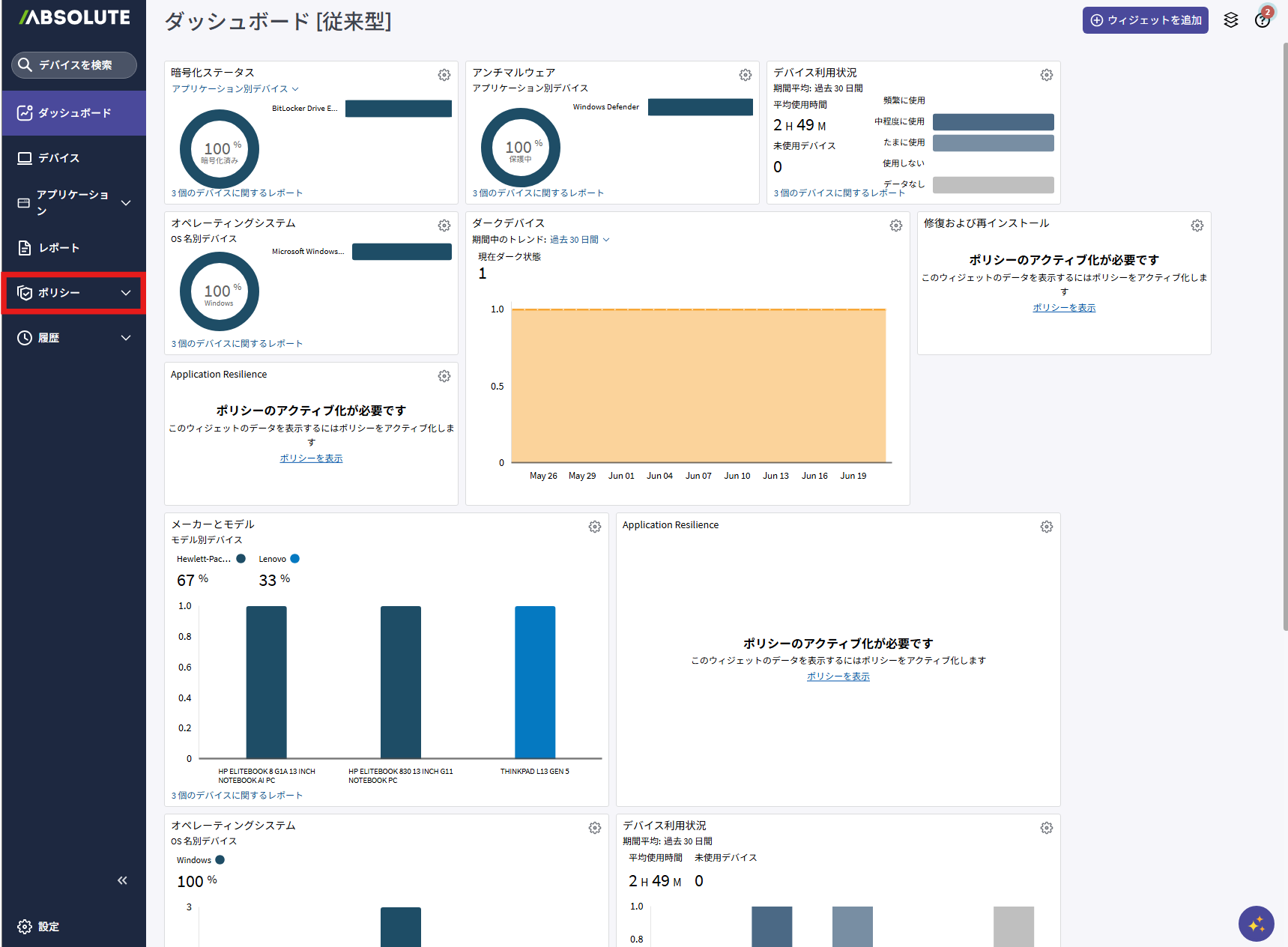Image resolution: width=1288 pixels, height=947 pixels.
Task: Toggle Hewlett-Pac... legend series dot
Action: 241,558
